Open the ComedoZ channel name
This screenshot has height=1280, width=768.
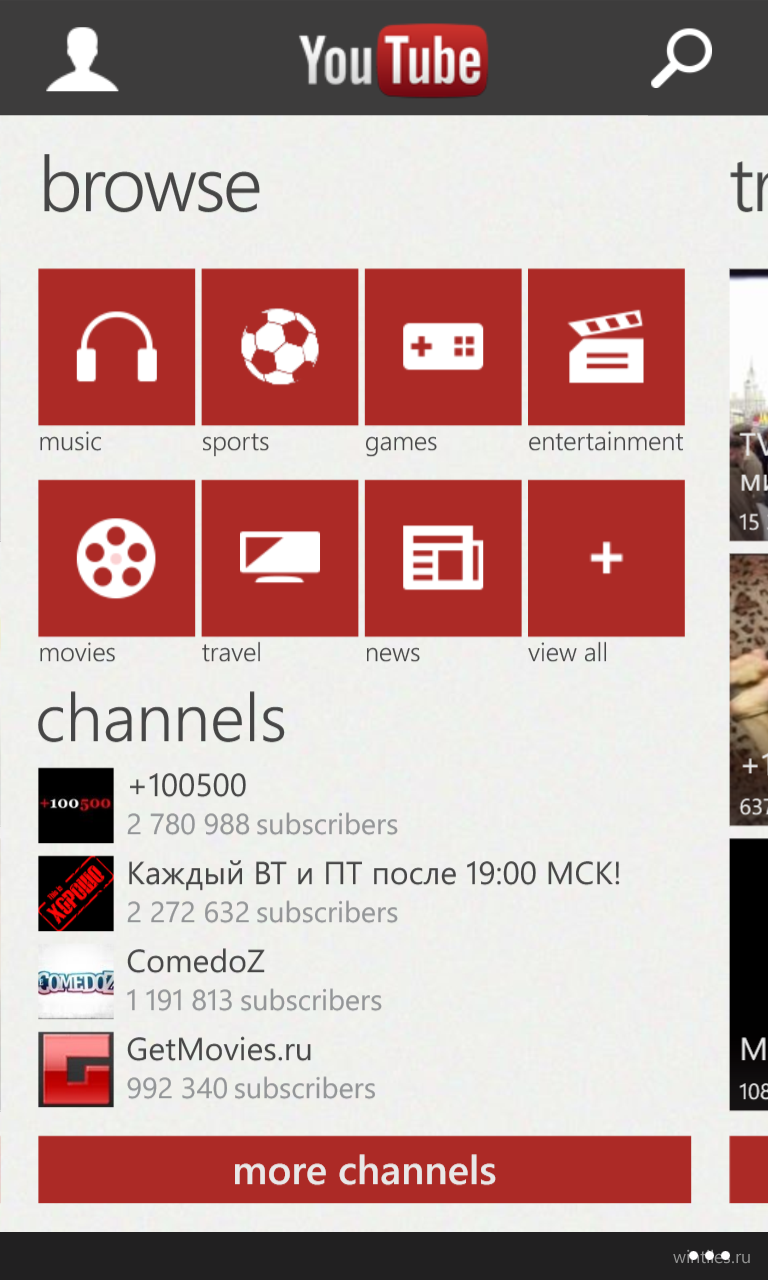pos(196,962)
